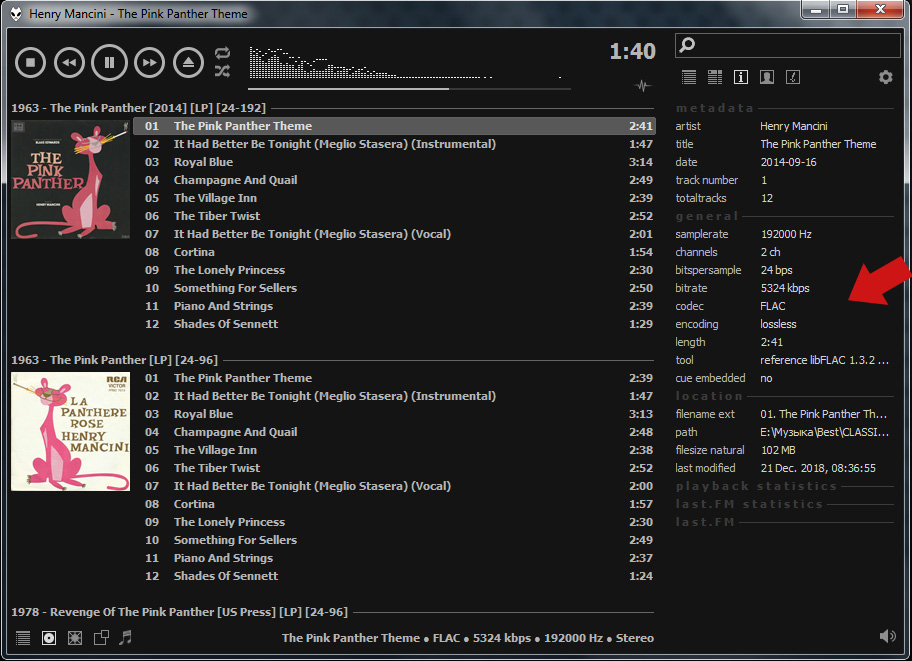Open the lyrics panel icon
912x661 pixels.
click(x=793, y=77)
